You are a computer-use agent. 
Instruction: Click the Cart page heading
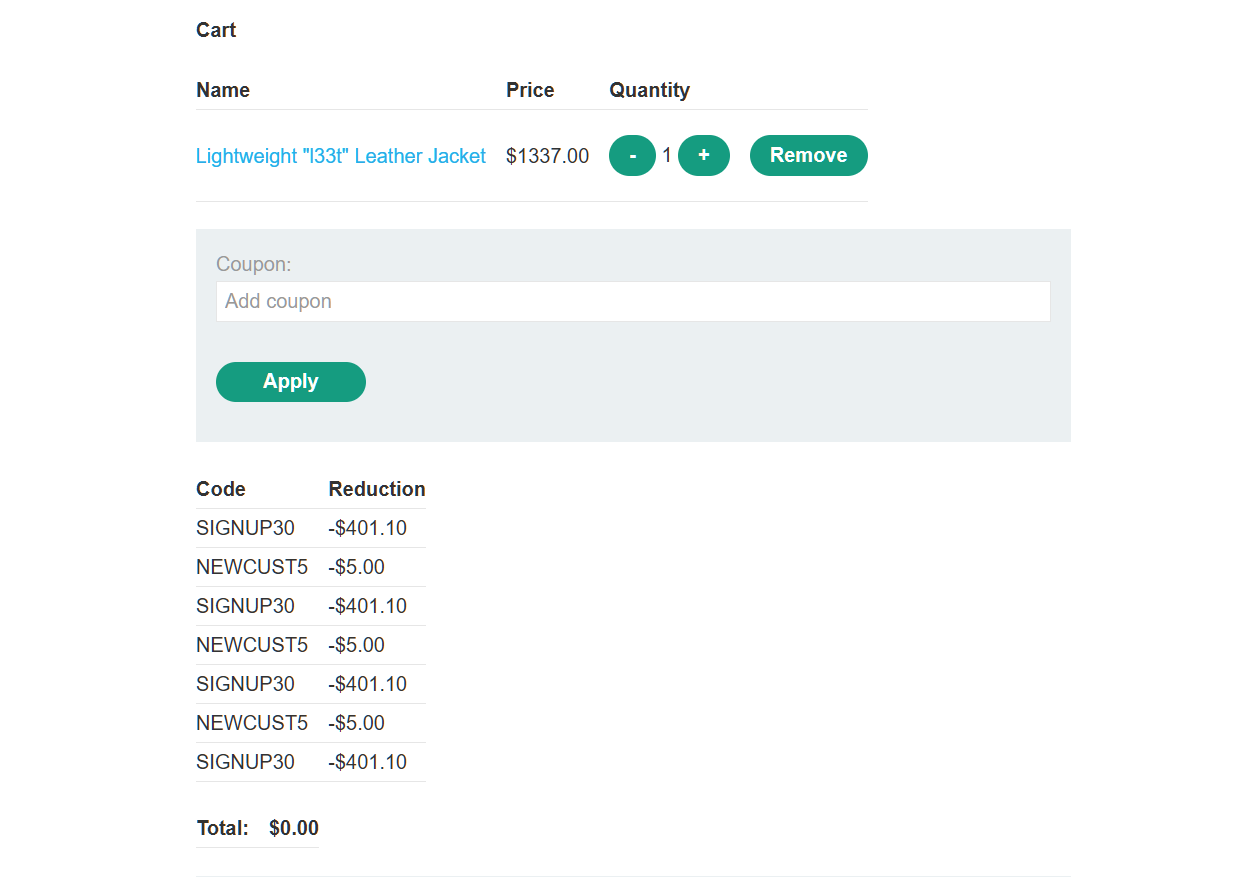click(x=216, y=30)
